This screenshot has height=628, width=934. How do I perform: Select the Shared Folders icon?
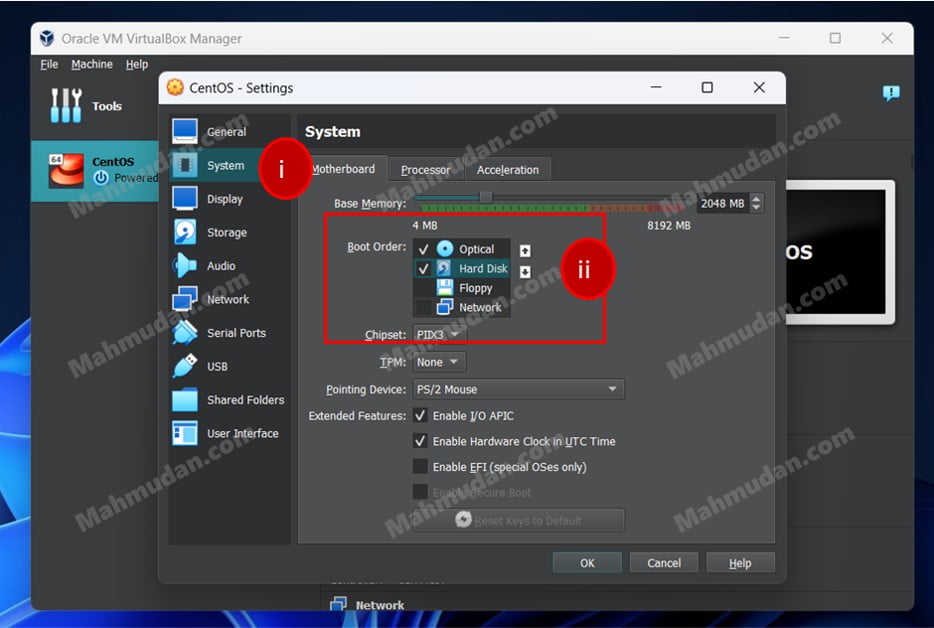[185, 400]
